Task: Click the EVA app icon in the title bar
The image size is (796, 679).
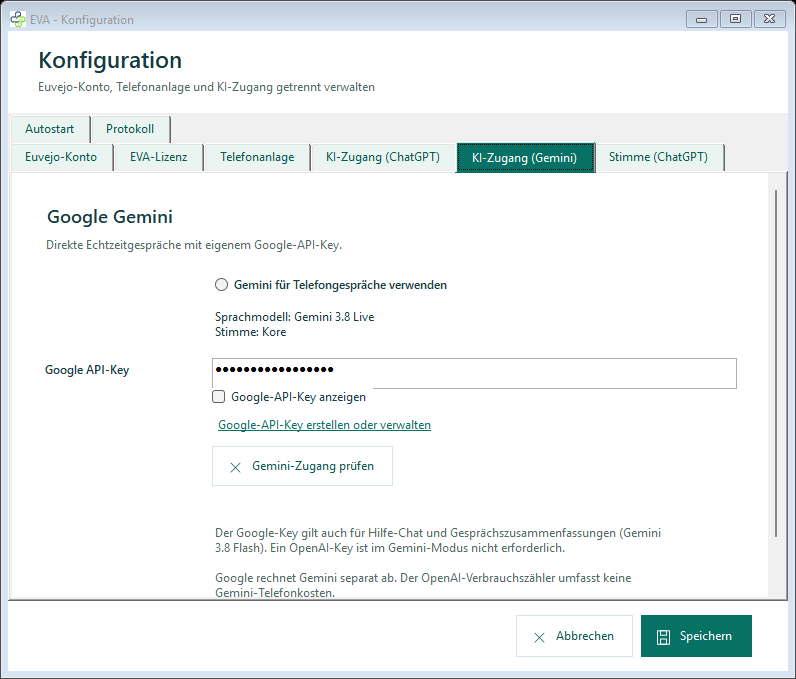Action: coord(18,19)
